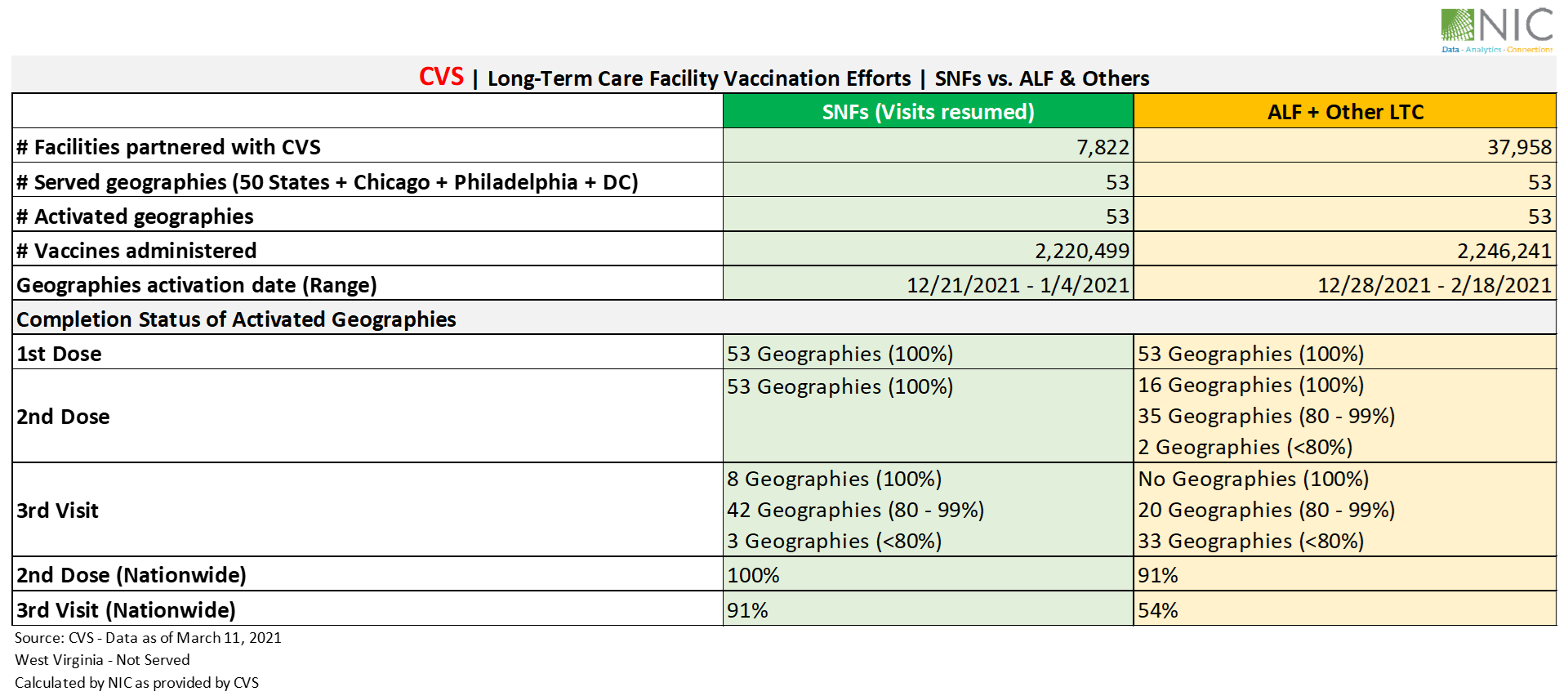
Task: Click 'Geographies activation date (Range)' label
Action: click(x=197, y=285)
